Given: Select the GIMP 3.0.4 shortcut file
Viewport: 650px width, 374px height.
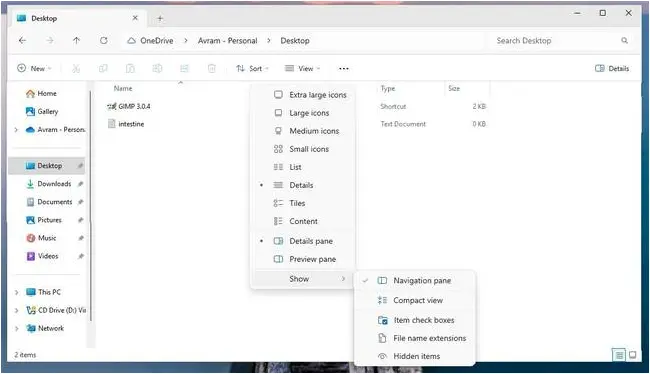Looking at the screenshot, I should coord(129,107).
